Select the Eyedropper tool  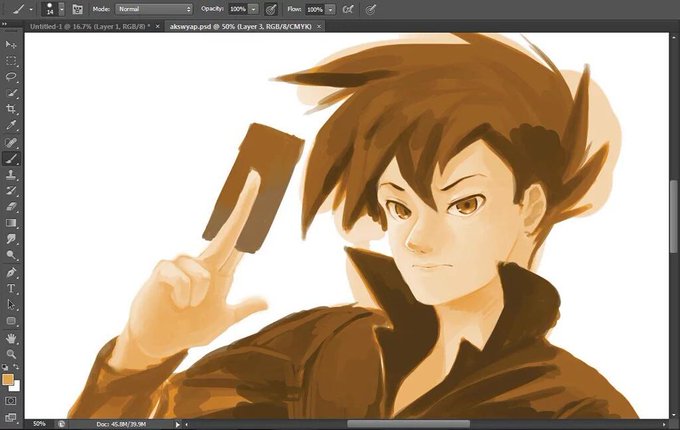(x=11, y=125)
